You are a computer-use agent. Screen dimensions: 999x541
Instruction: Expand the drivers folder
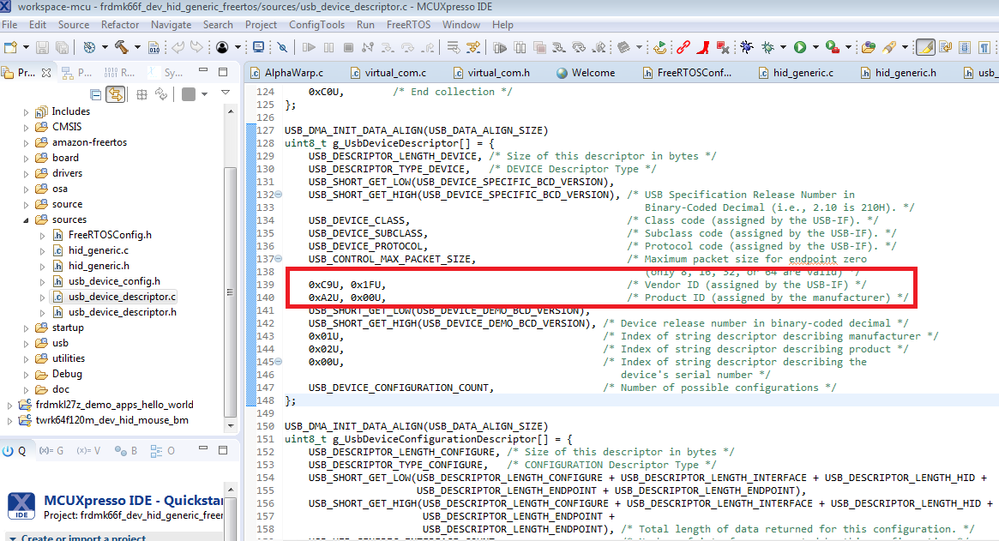[x=26, y=173]
